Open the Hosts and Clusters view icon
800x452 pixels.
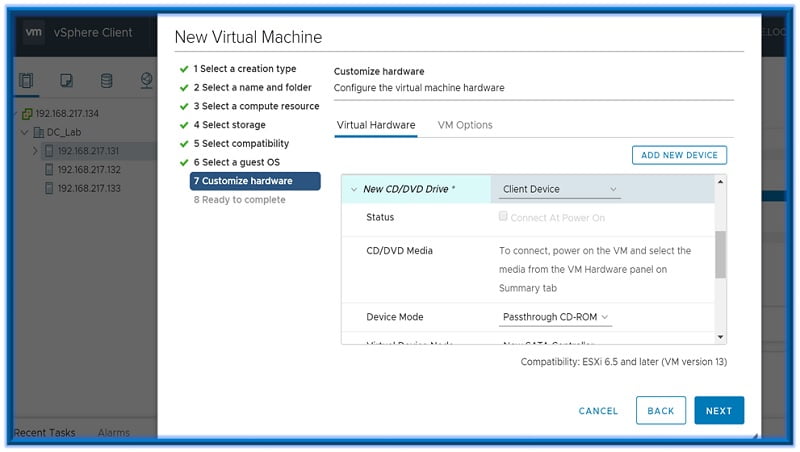point(27,80)
